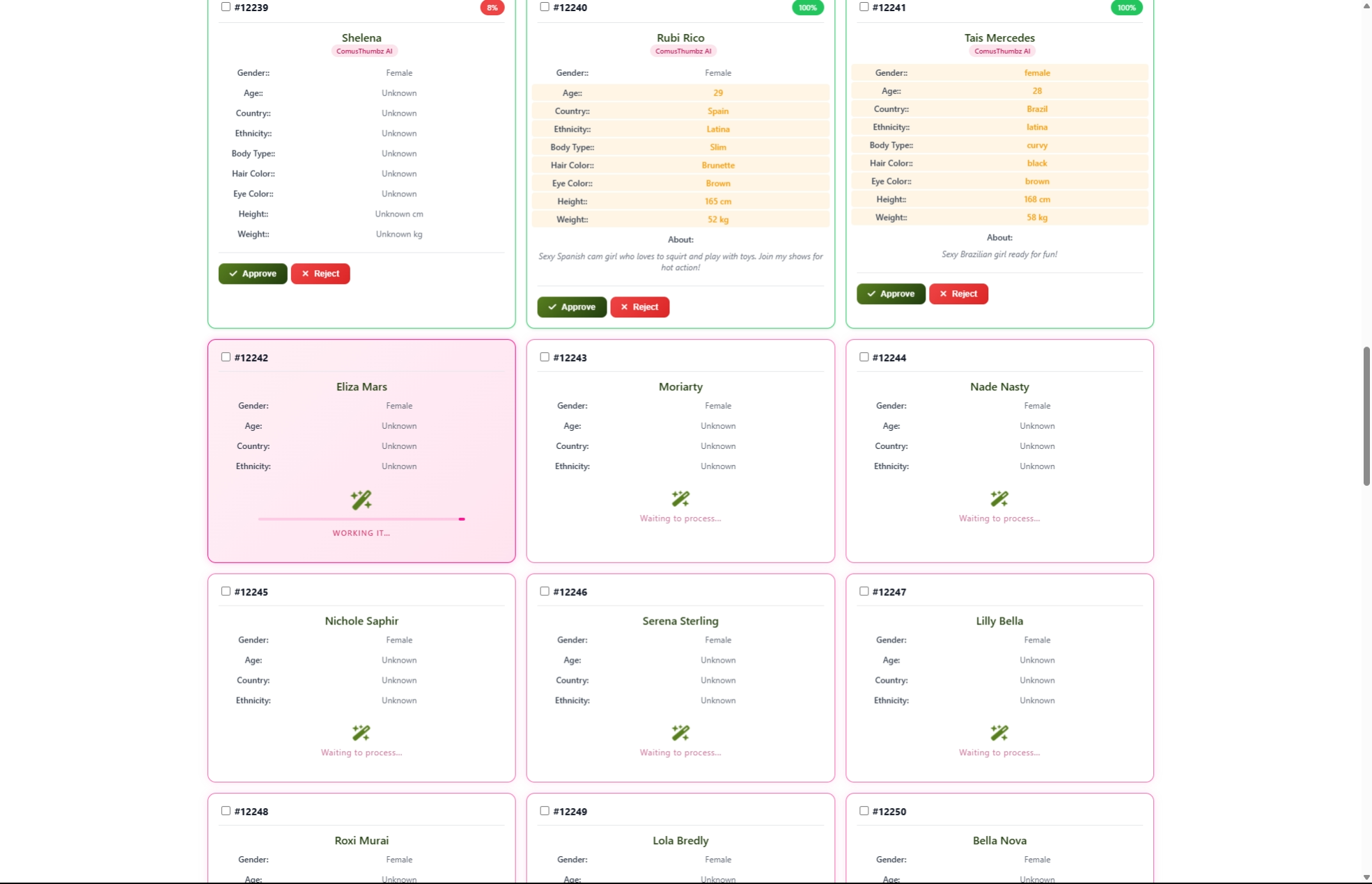
Task: Approve the Tais Mercedes profile
Action: [x=891, y=293]
